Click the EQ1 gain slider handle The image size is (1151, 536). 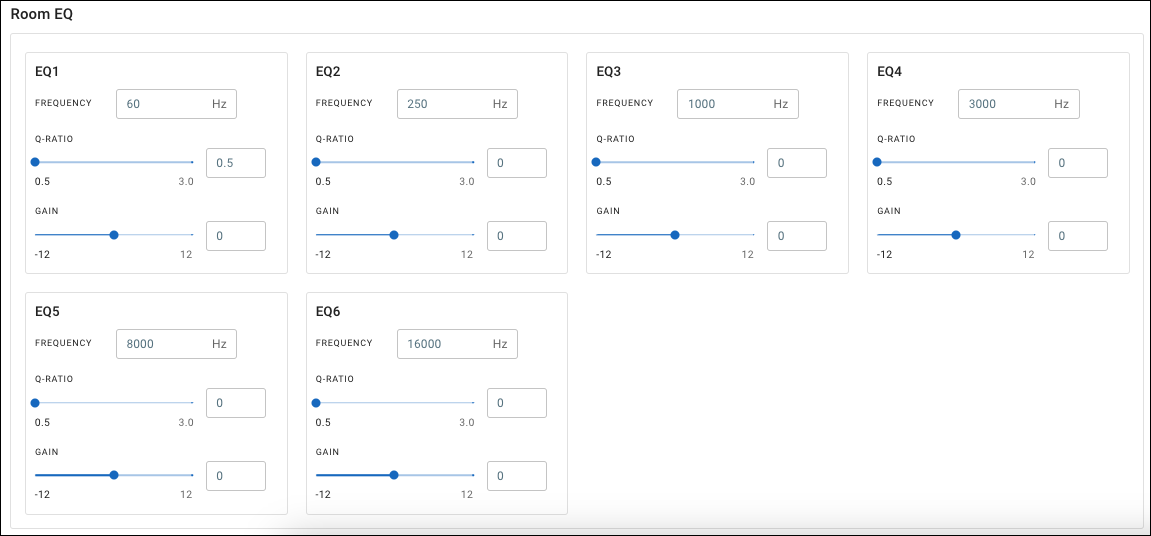(x=114, y=235)
